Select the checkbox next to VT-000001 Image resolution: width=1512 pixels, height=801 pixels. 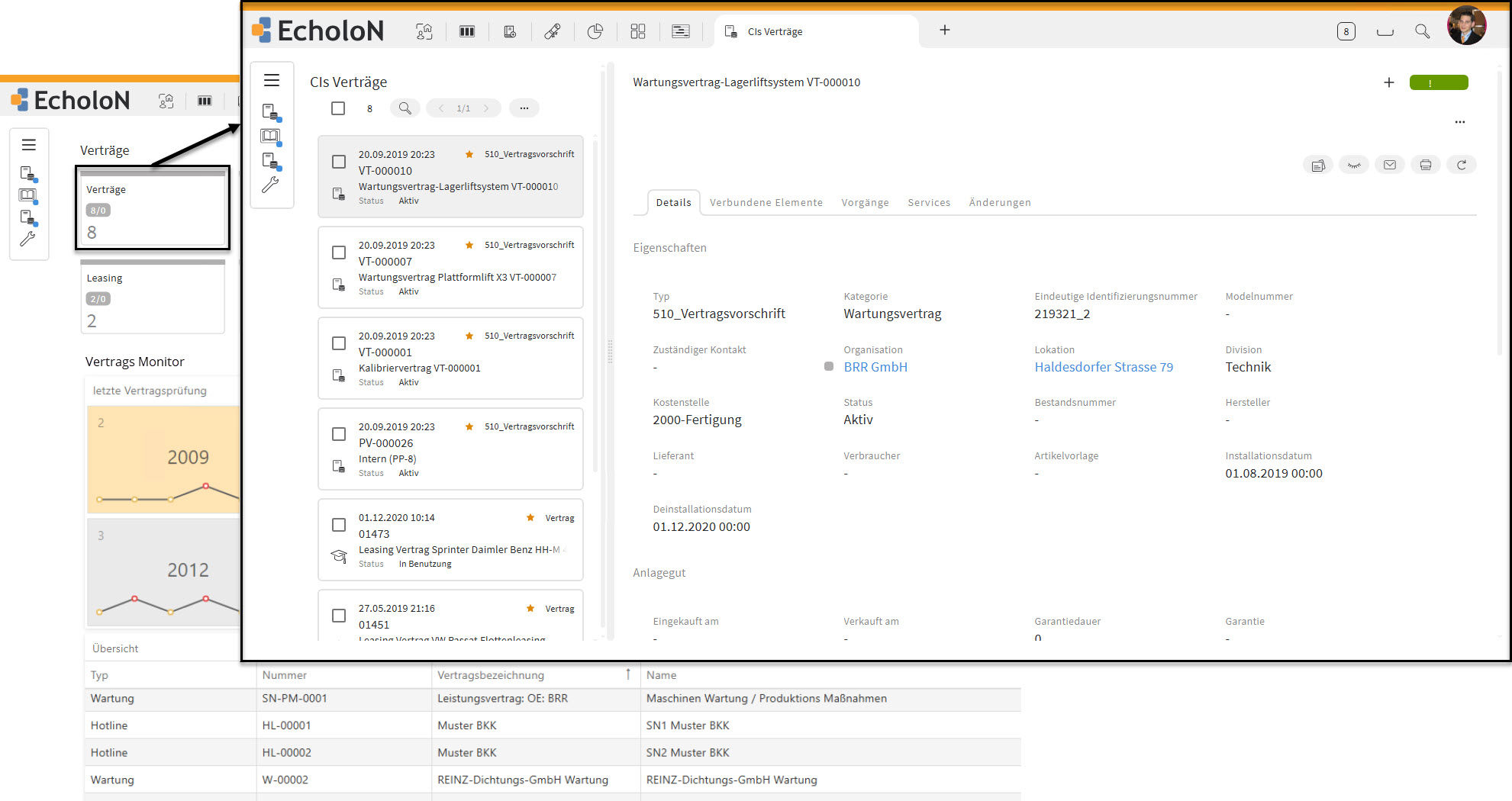coord(338,343)
